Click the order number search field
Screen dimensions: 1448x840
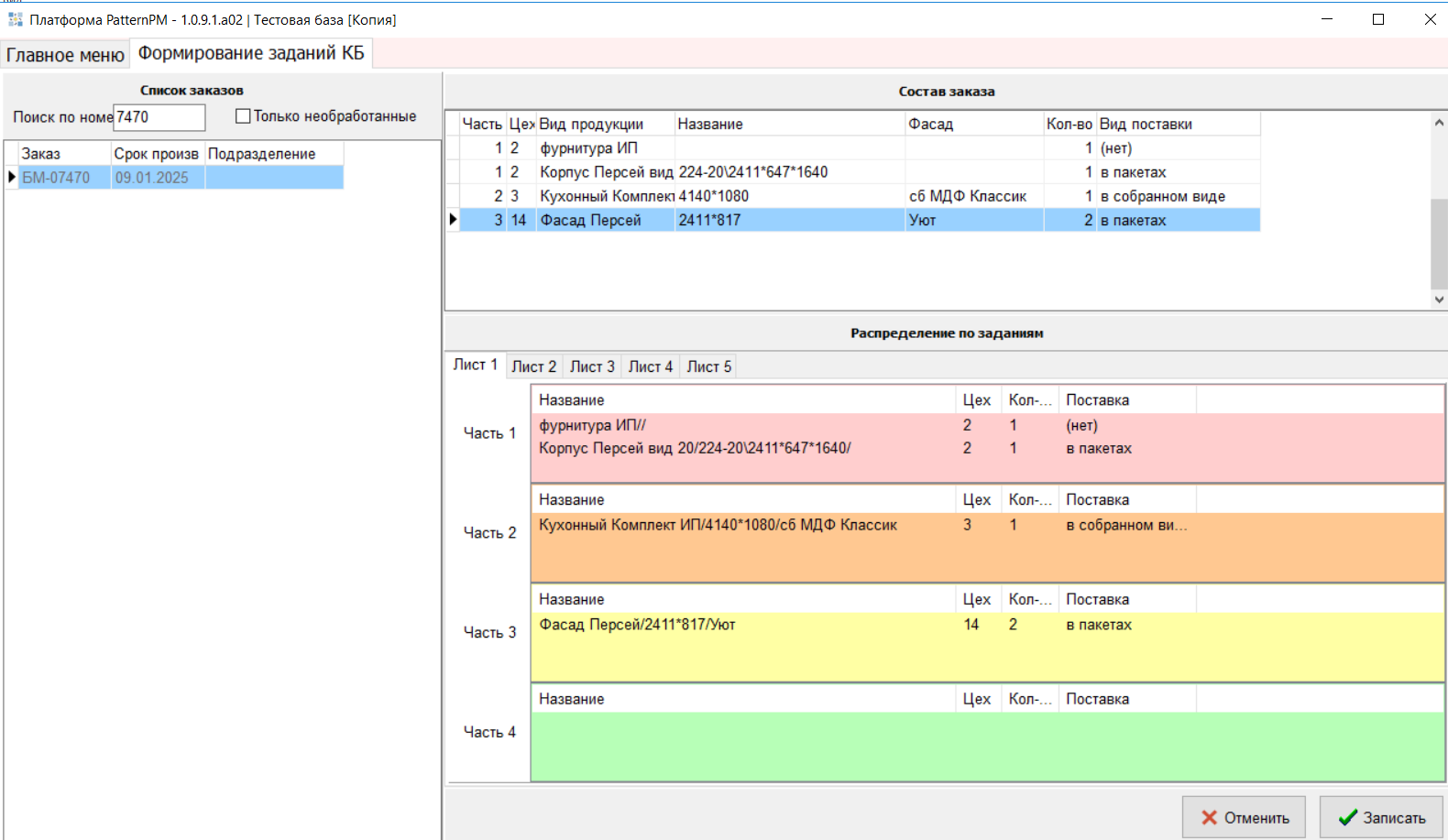[x=159, y=117]
